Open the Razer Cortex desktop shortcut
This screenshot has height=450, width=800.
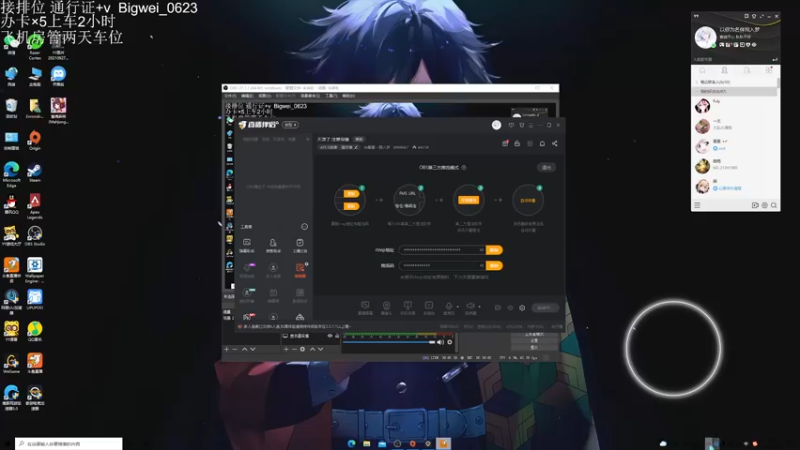point(35,48)
